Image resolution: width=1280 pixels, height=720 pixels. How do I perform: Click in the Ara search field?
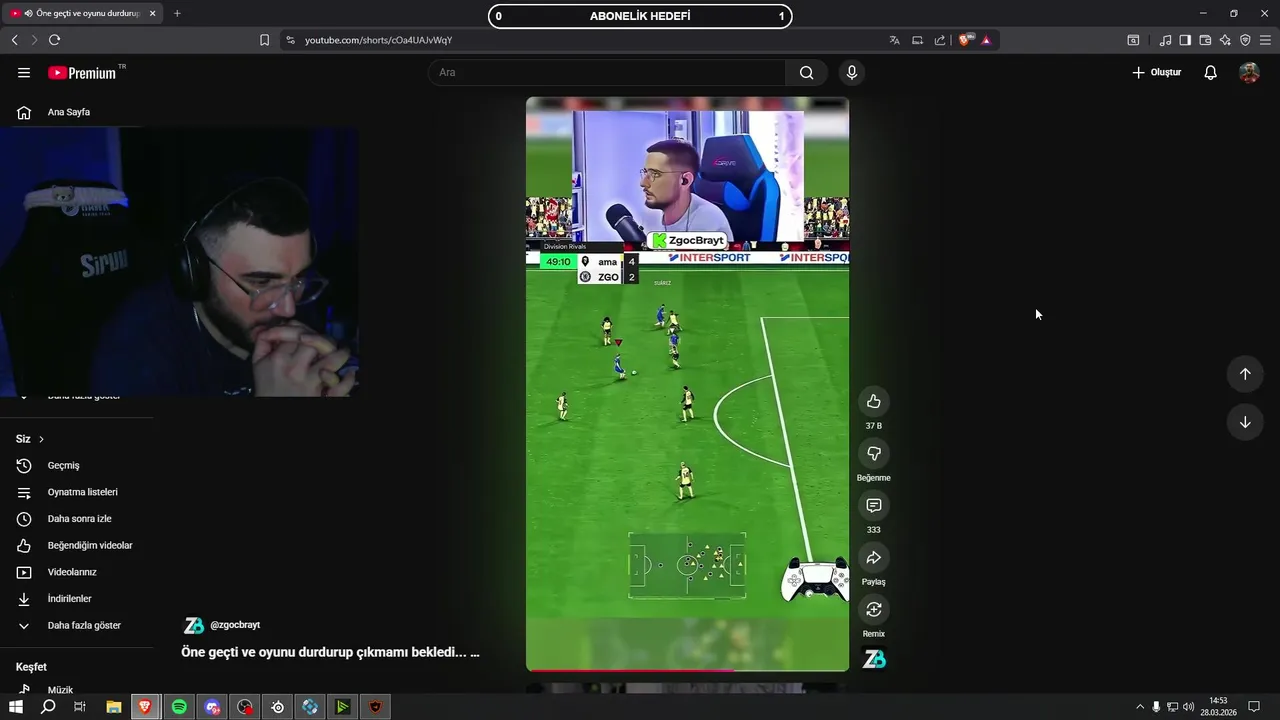[607, 72]
